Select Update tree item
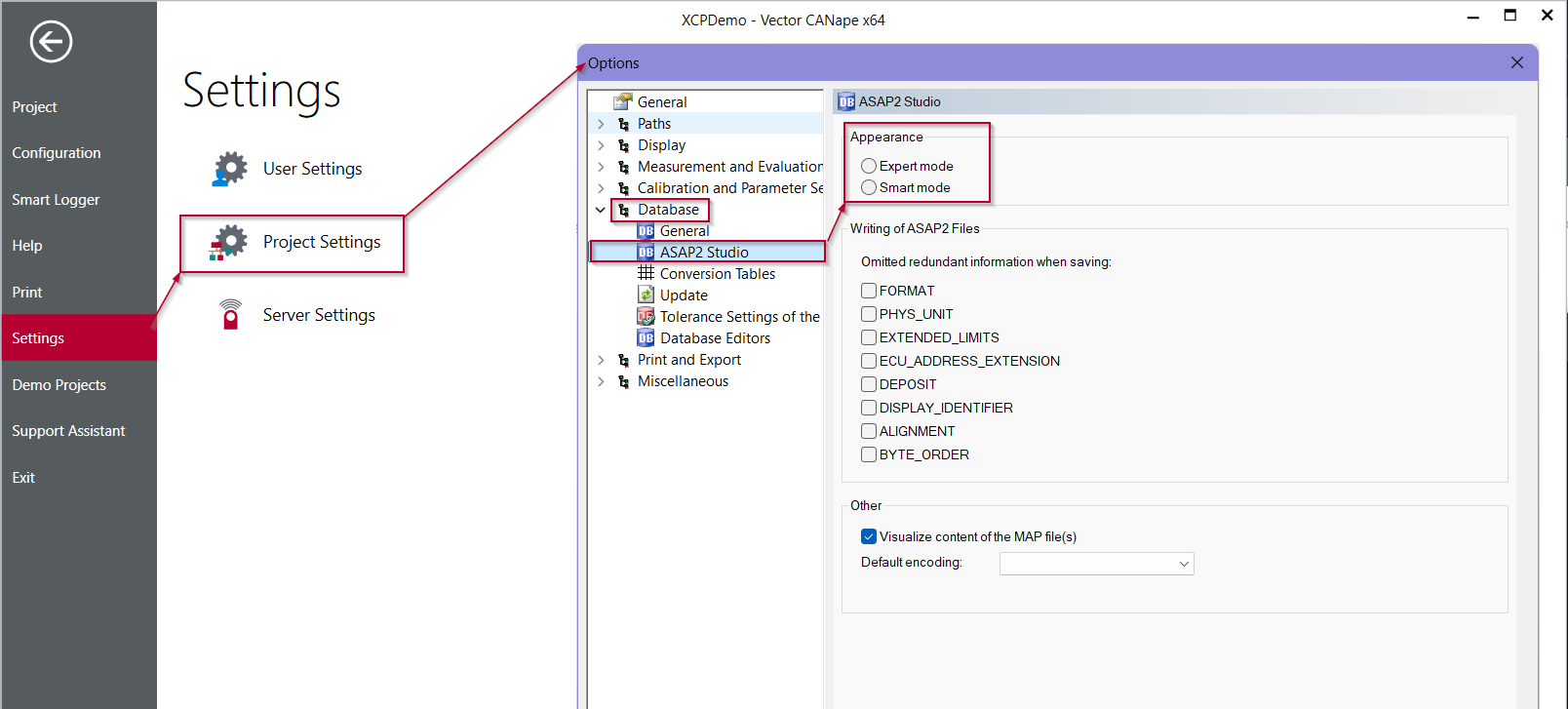 click(684, 295)
